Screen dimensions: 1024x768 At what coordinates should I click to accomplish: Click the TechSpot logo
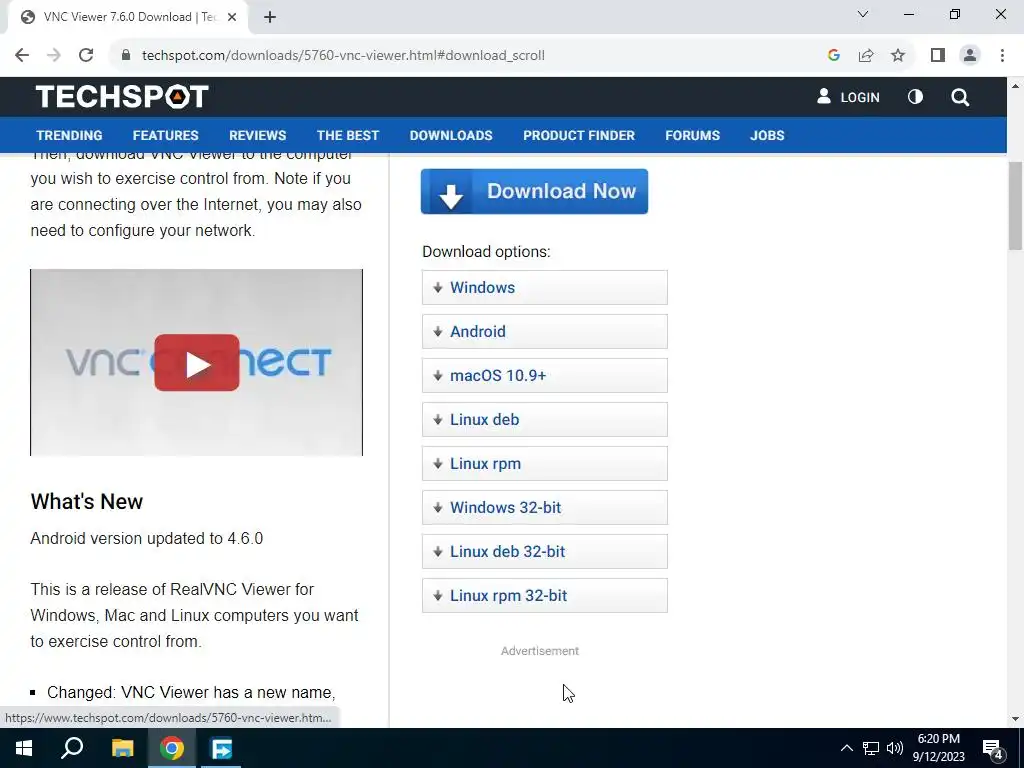(122, 97)
